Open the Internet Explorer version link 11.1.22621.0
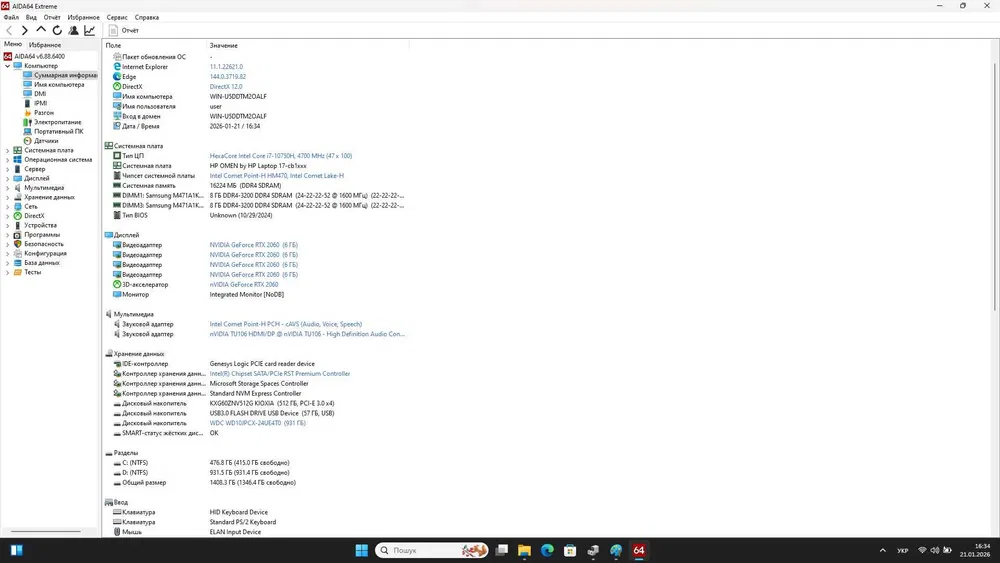This screenshot has height=563, width=1000. (226, 67)
